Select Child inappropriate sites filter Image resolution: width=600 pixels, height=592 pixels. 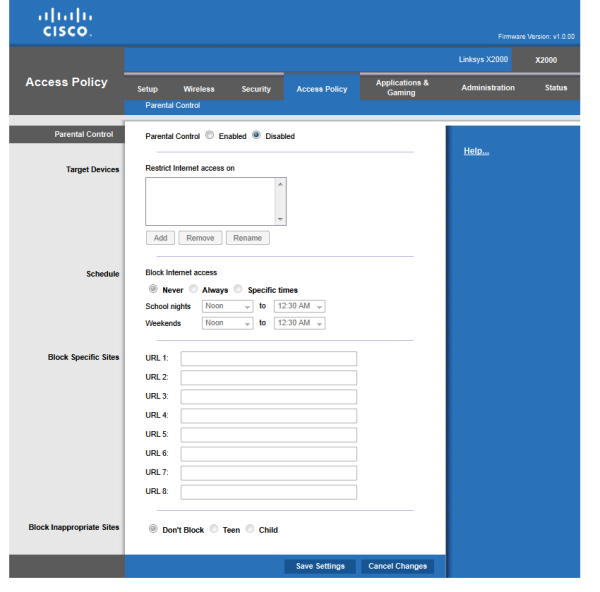pos(250,529)
